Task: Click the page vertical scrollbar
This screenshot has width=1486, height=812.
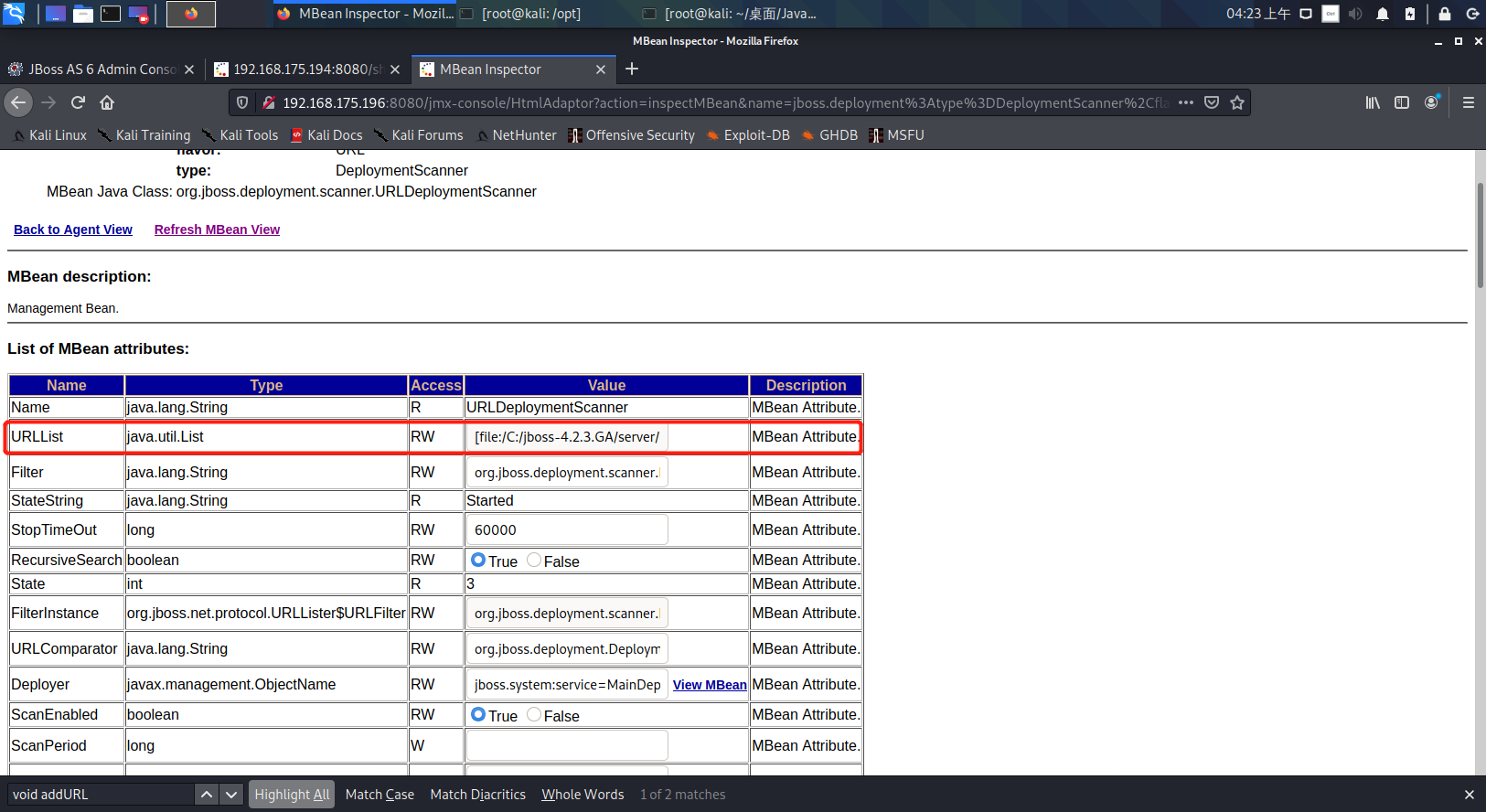Action: 1480,235
